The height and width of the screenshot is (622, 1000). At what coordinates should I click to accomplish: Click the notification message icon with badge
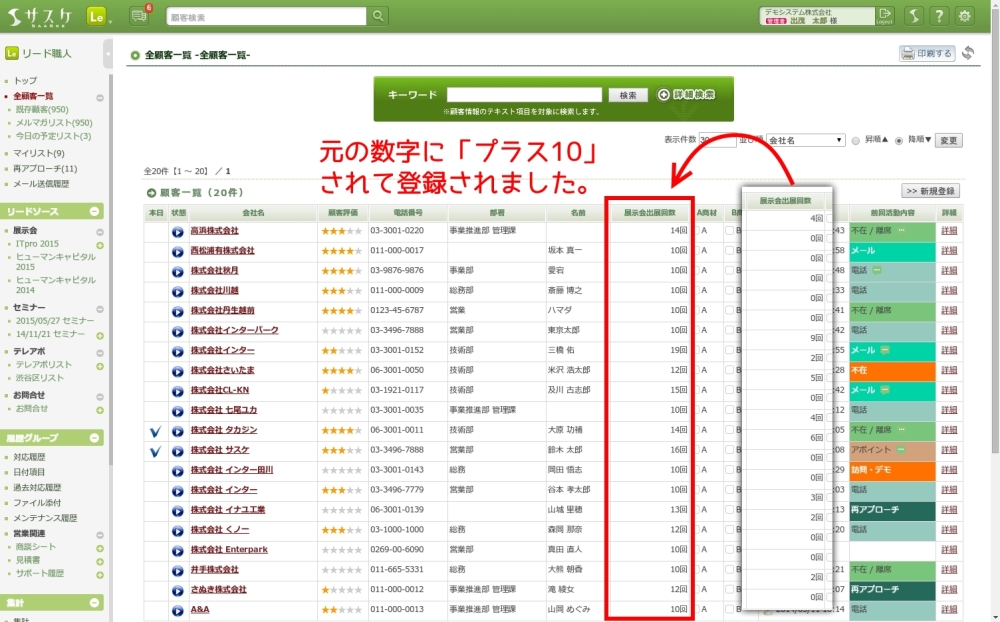139,16
